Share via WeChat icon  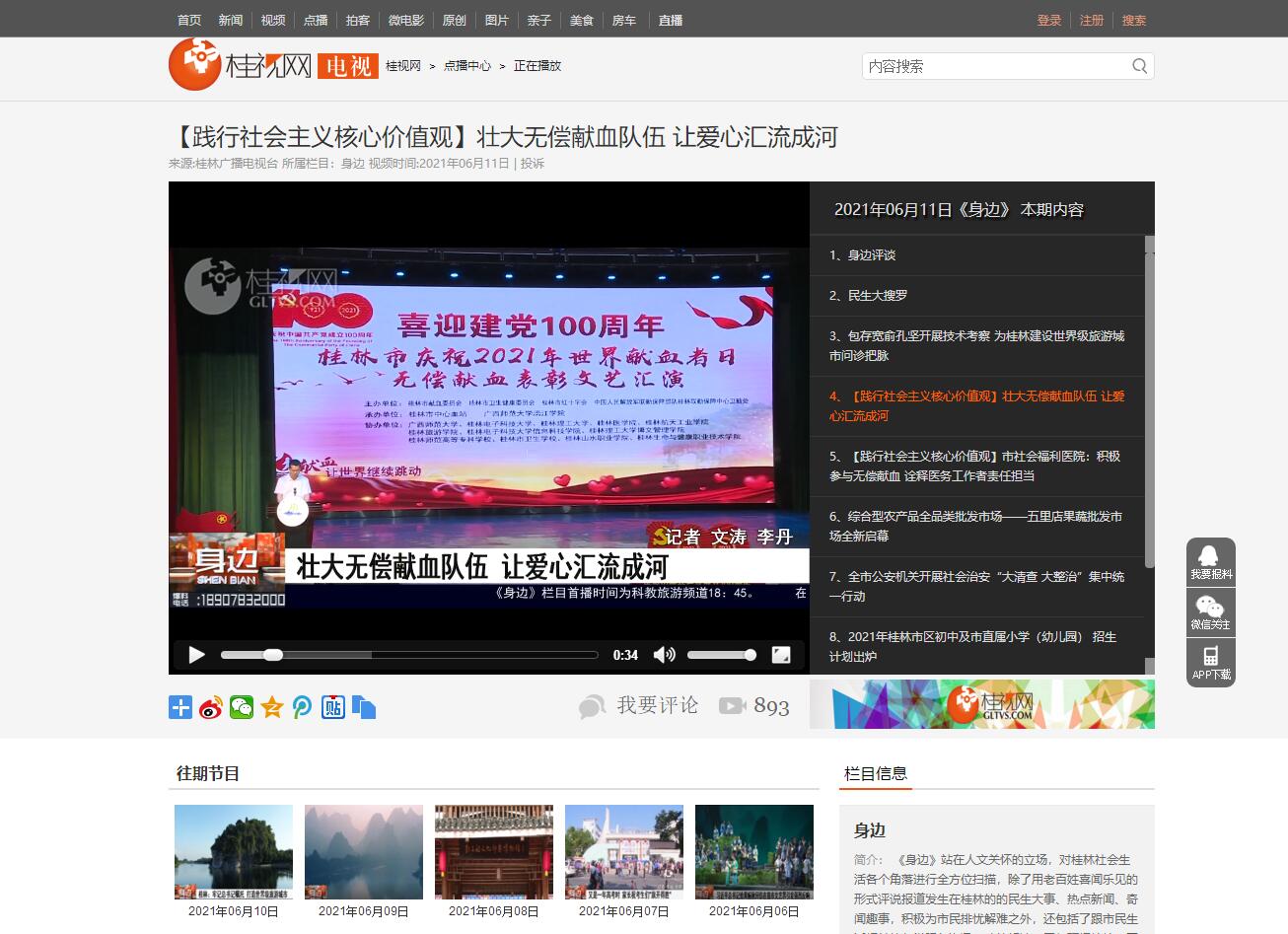click(242, 707)
